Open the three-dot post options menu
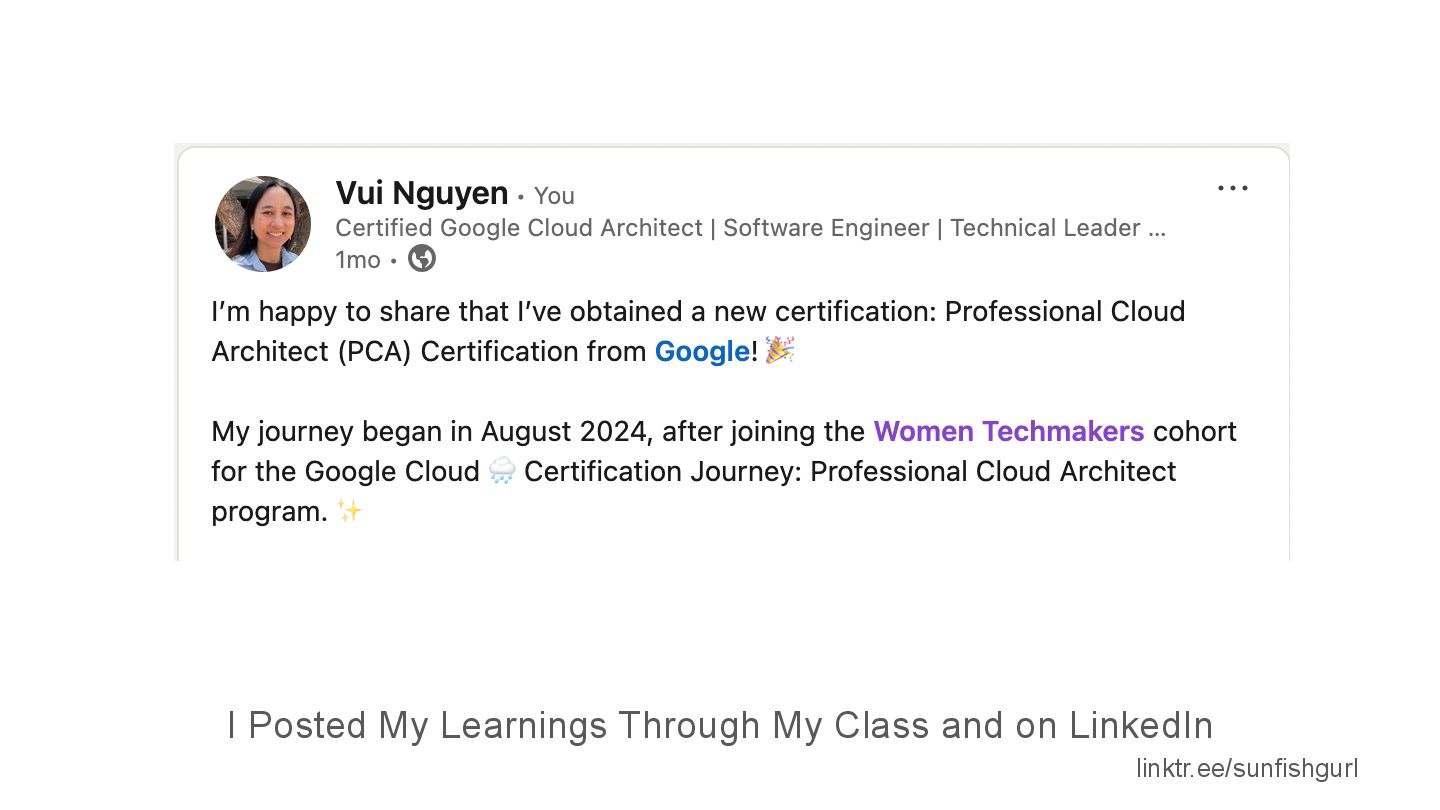This screenshot has width=1440, height=810. [1232, 188]
